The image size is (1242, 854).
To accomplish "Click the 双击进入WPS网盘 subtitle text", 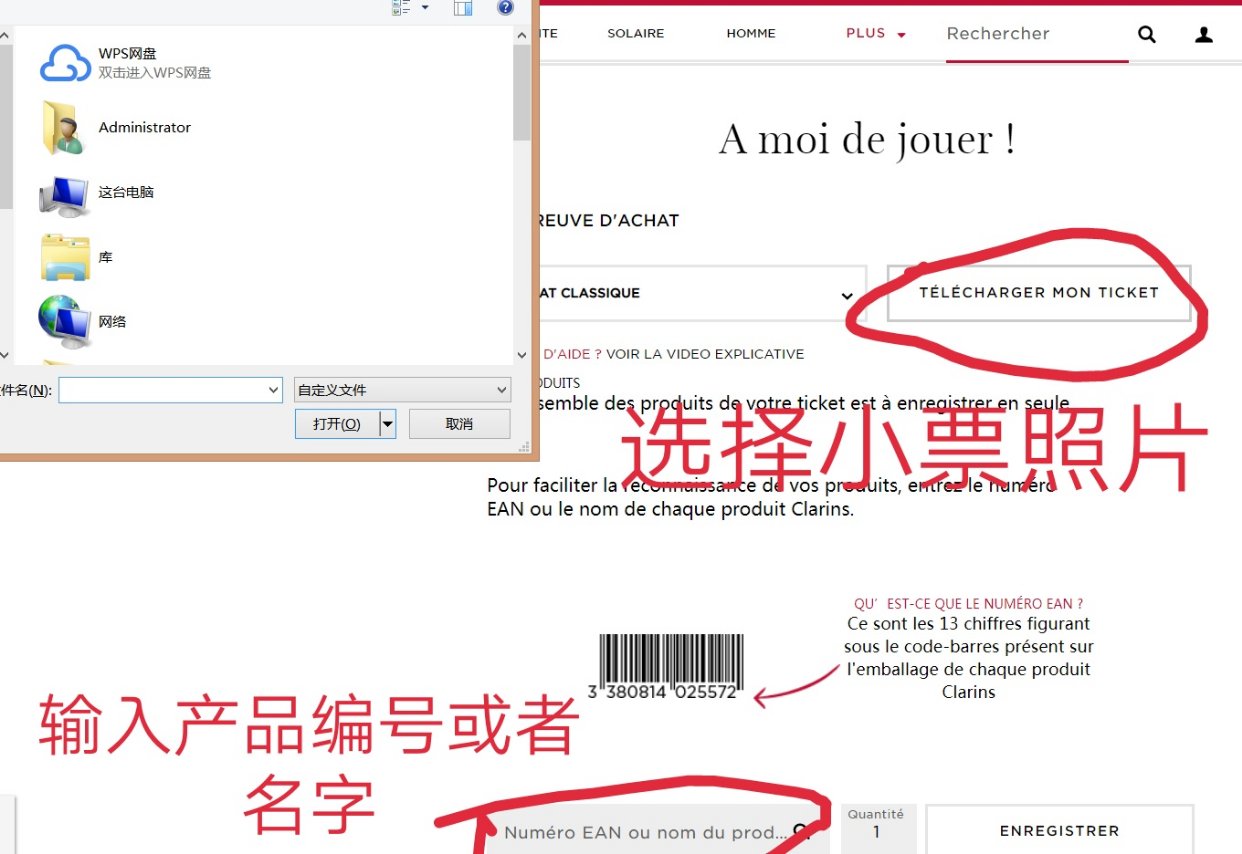I will point(155,73).
